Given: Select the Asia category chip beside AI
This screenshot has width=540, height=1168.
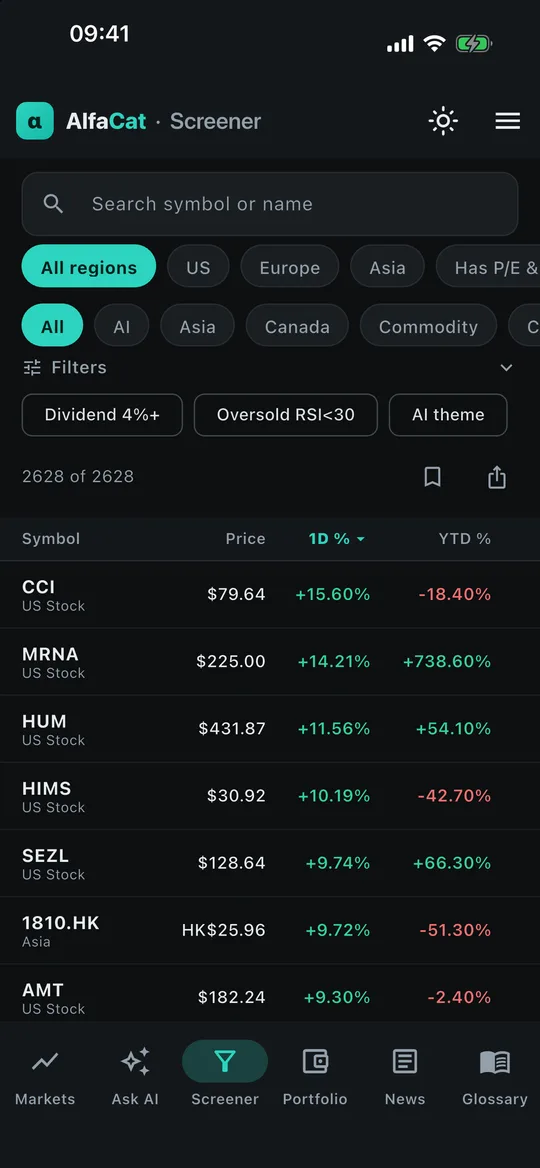Looking at the screenshot, I should tap(197, 325).
